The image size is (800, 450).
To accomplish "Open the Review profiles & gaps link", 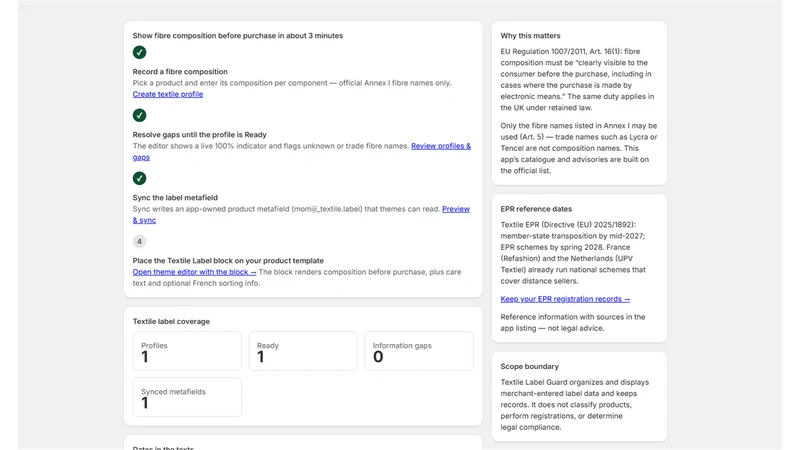I will tap(441, 146).
